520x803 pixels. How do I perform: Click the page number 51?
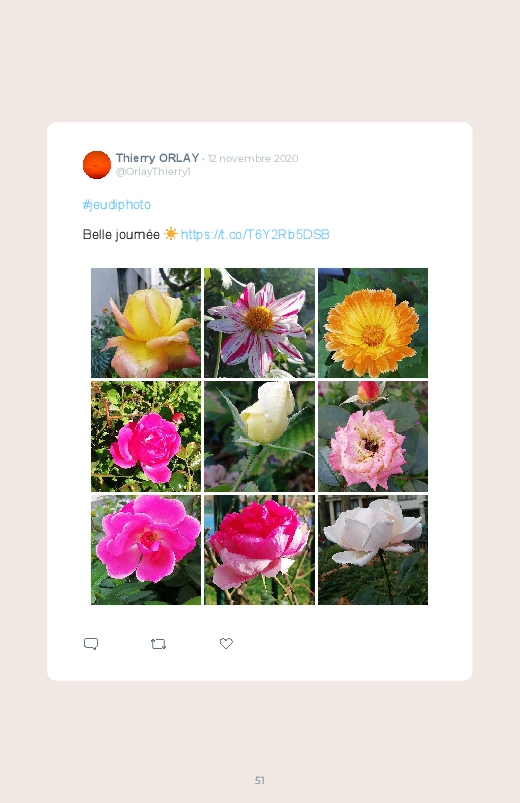[260, 780]
